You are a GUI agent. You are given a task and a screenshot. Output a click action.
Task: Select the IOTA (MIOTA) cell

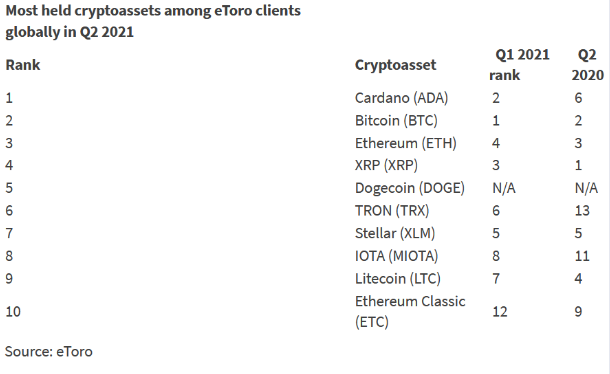(x=396, y=256)
